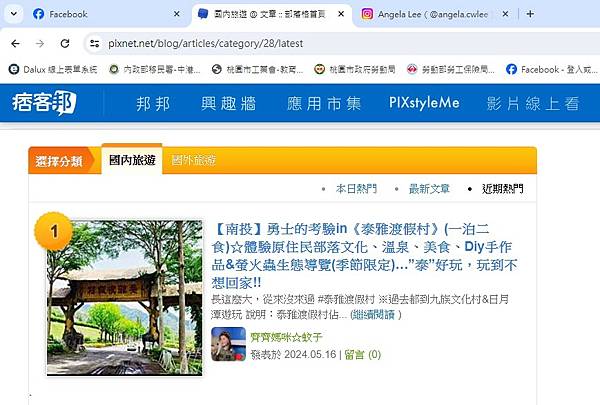Open the 邦邦 navigation menu
Image resolution: width=600 pixels, height=405 pixels.
[x=153, y=103]
